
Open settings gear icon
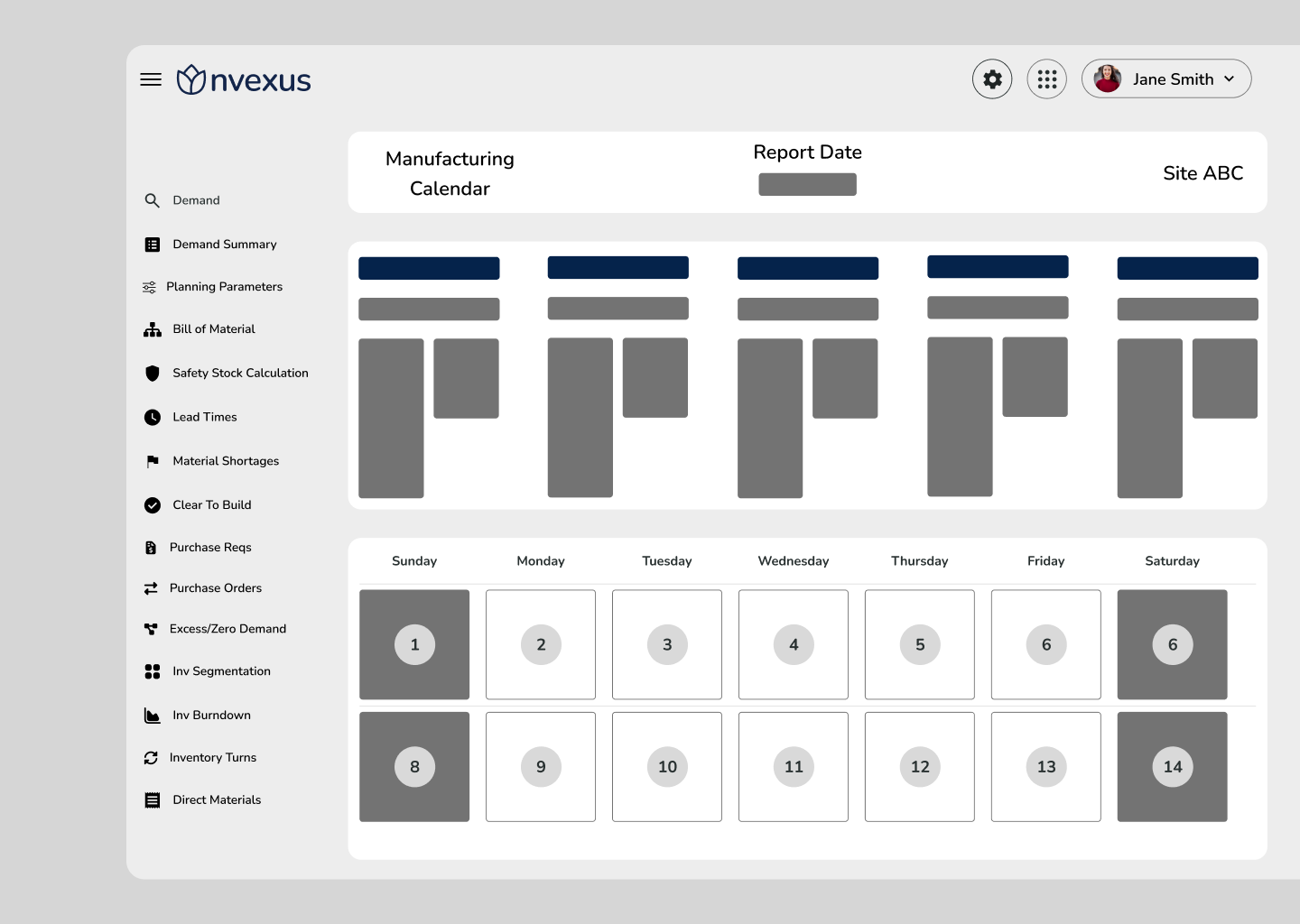992,79
